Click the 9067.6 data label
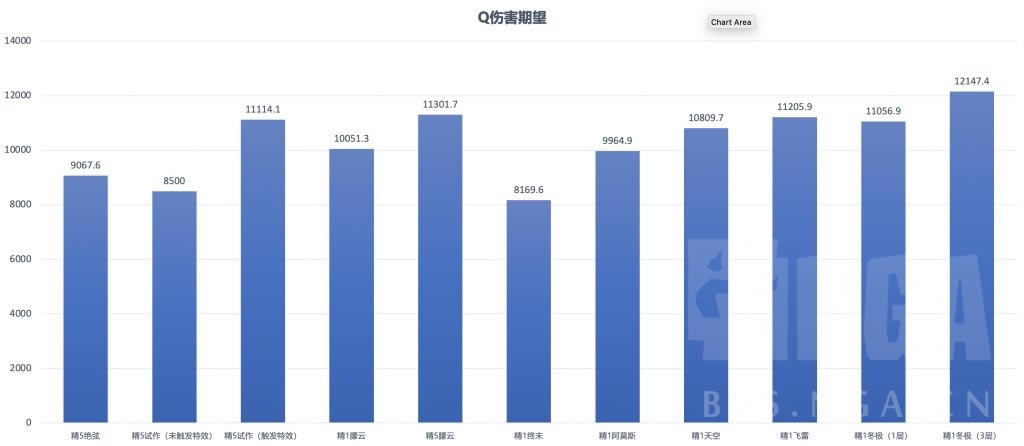The image size is (1024, 446). point(85,165)
